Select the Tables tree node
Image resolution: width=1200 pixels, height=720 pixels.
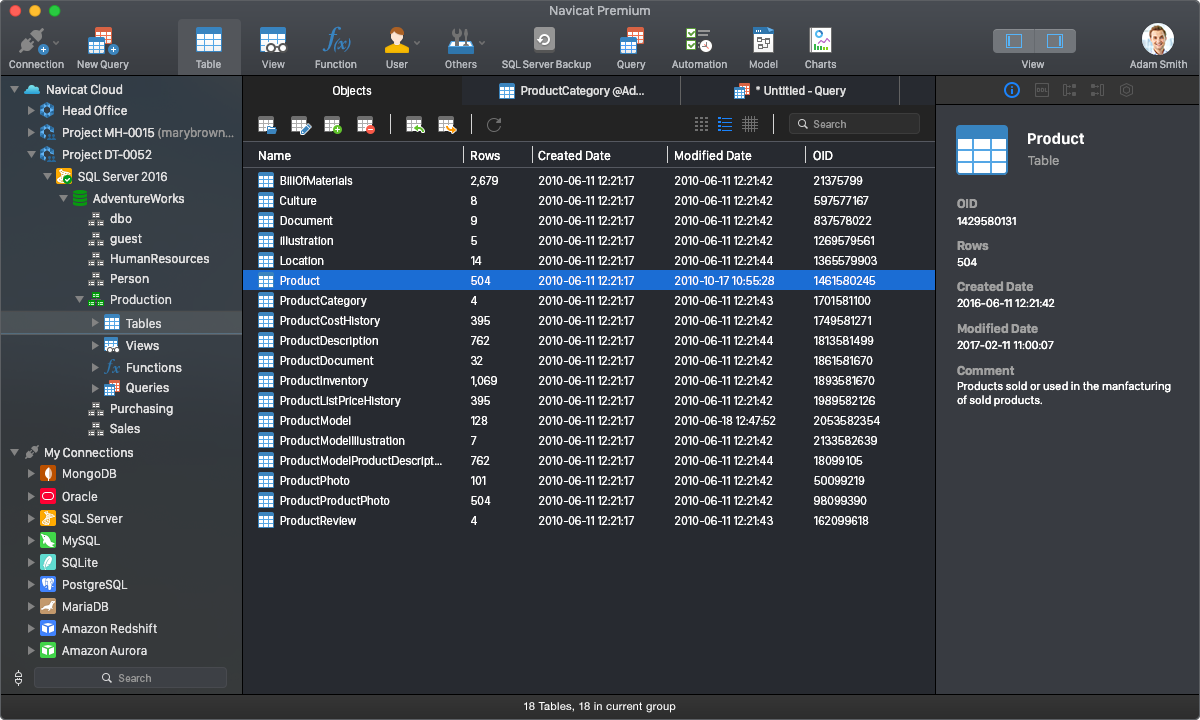121,323
